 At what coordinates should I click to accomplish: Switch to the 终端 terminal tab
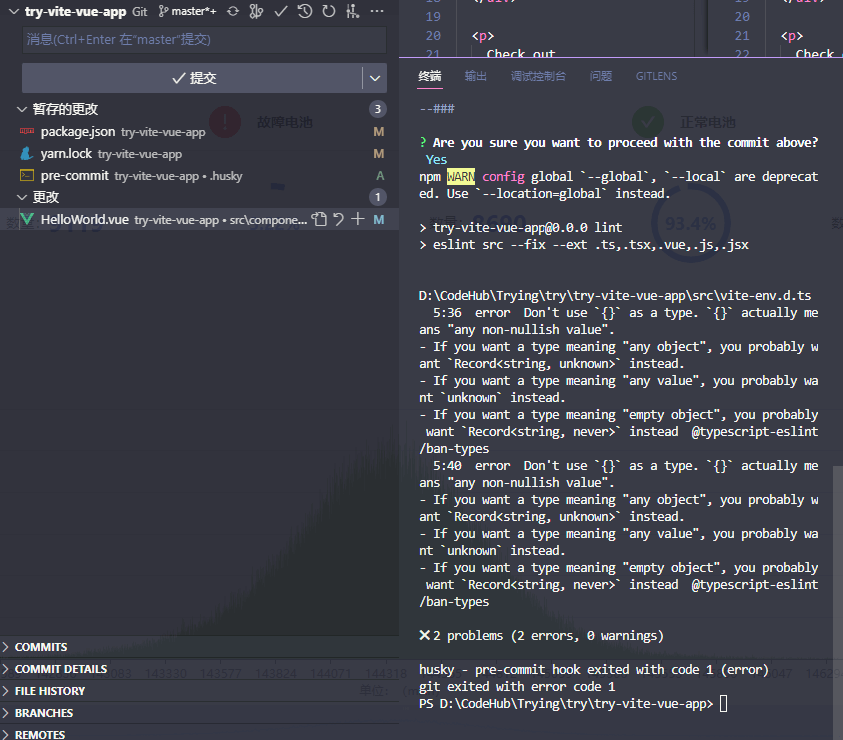pos(430,76)
